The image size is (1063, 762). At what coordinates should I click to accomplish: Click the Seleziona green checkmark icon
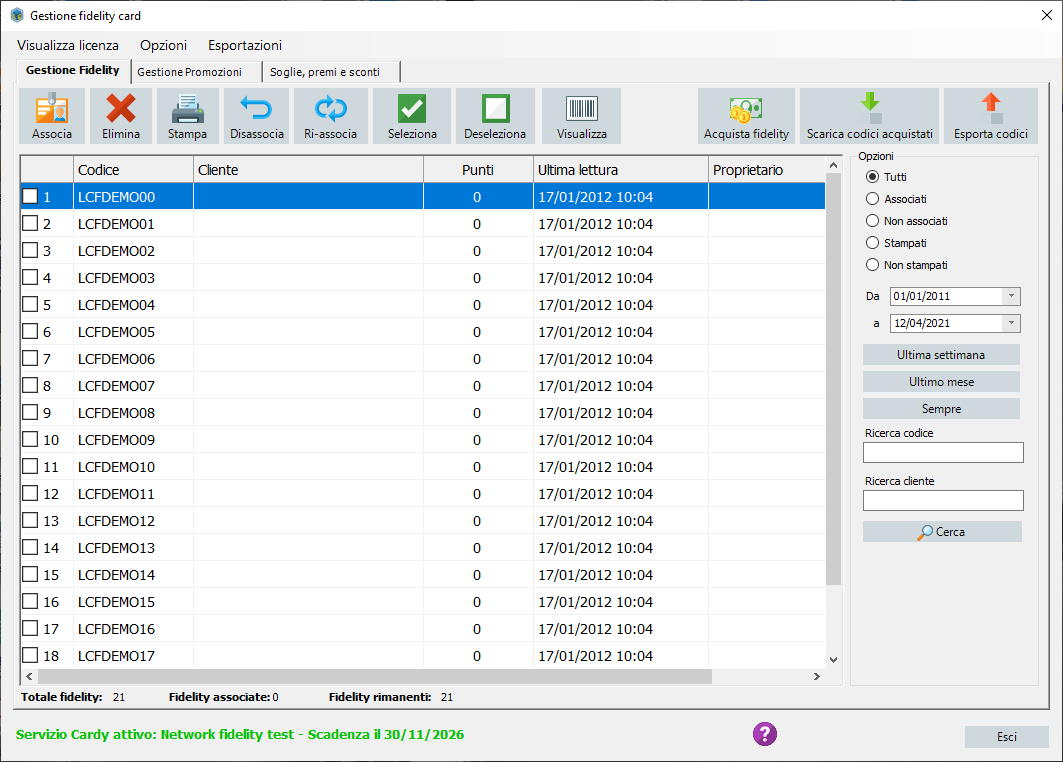pyautogui.click(x=412, y=108)
